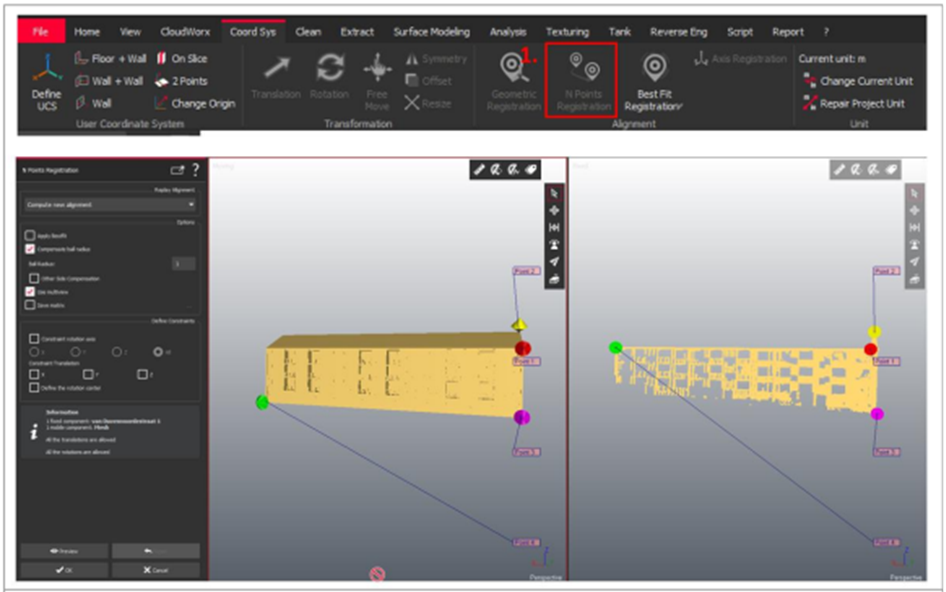
Task: Toggle the Save matrix checkbox
Action: [30, 305]
